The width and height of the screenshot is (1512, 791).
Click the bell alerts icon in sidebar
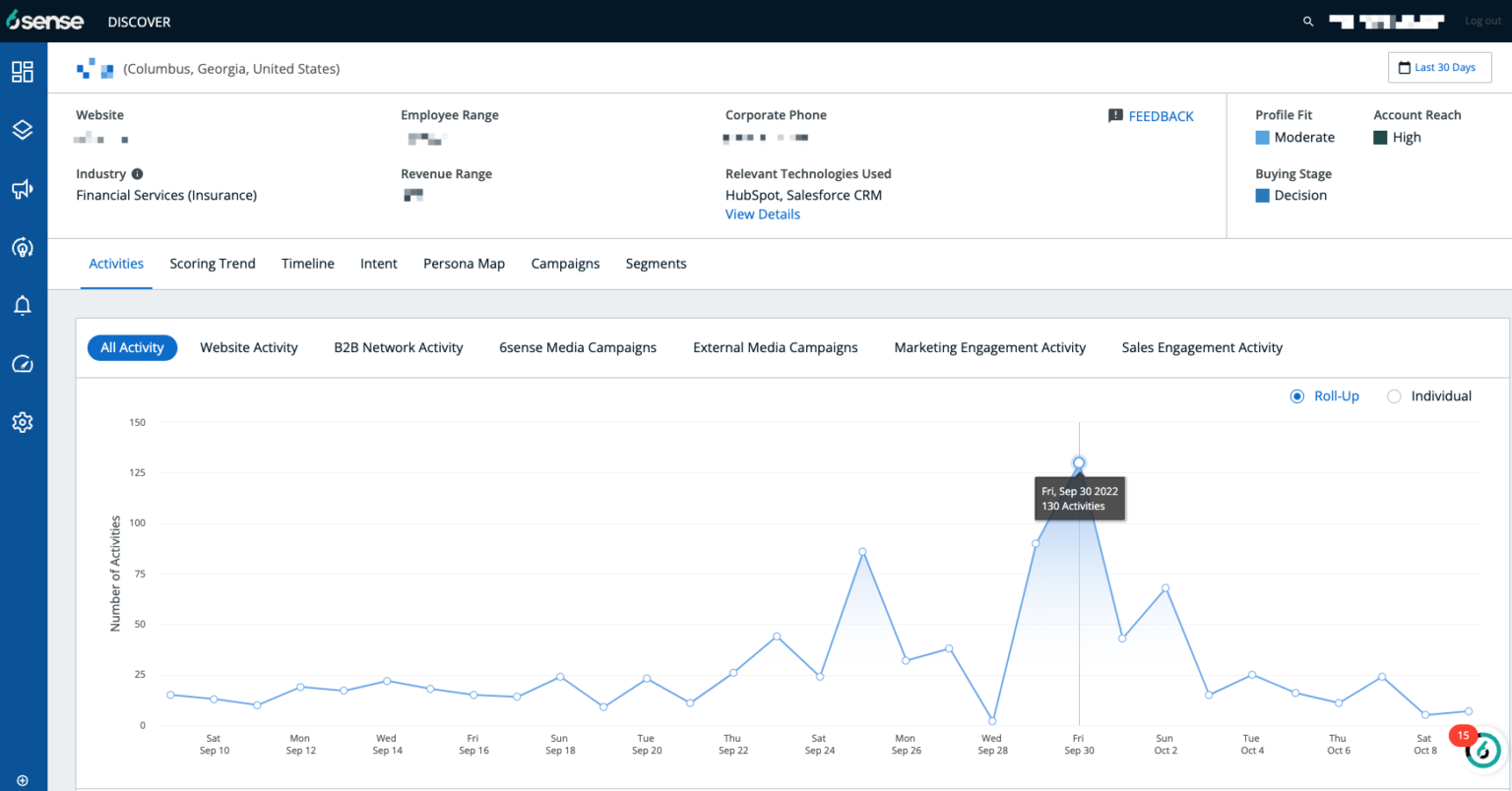(23, 305)
